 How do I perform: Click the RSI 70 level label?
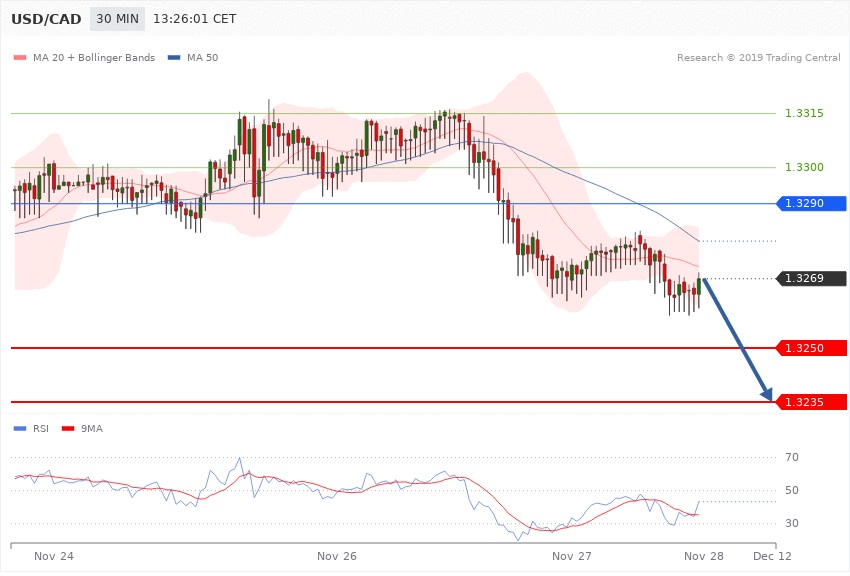(792, 458)
